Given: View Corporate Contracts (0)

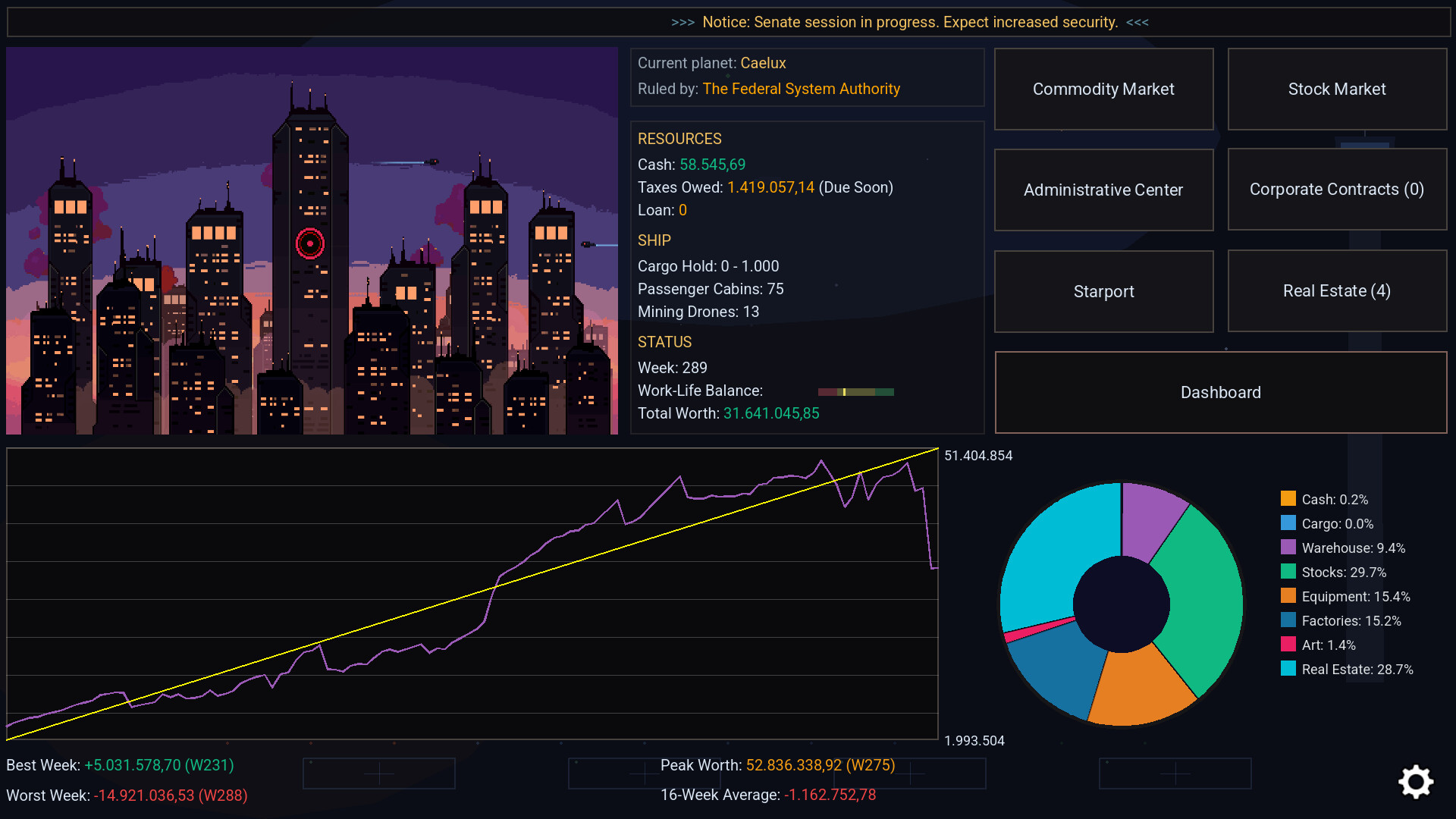Looking at the screenshot, I should click(x=1337, y=190).
